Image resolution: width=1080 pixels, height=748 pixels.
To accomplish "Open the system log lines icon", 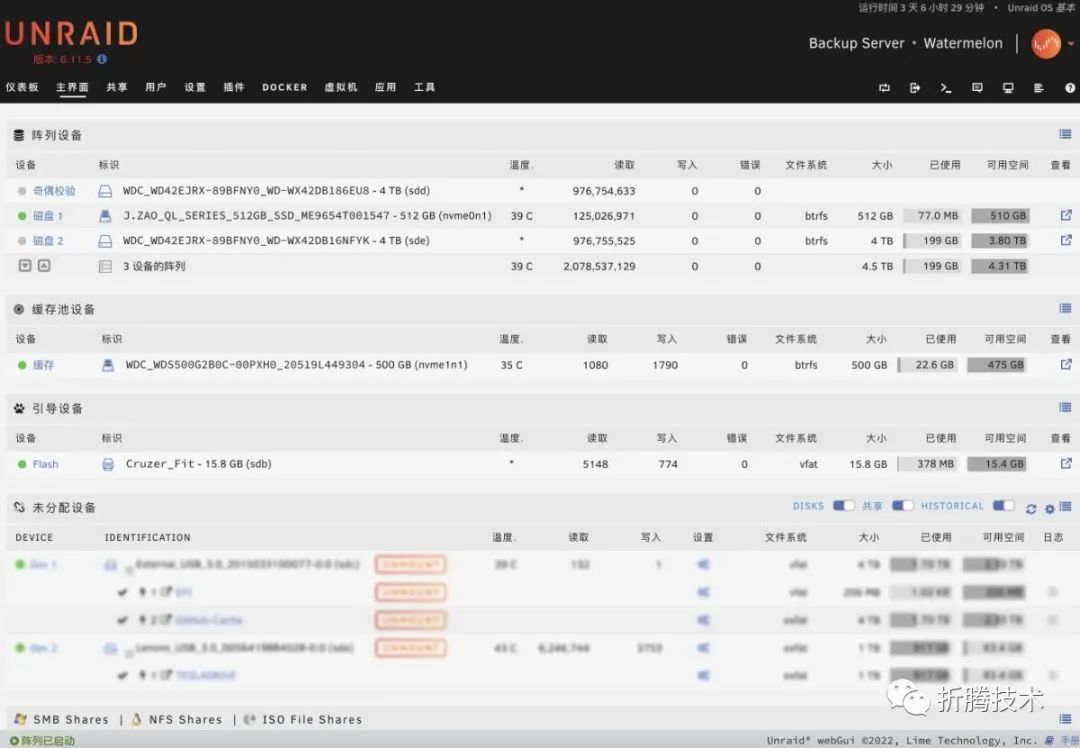I will (x=1039, y=87).
